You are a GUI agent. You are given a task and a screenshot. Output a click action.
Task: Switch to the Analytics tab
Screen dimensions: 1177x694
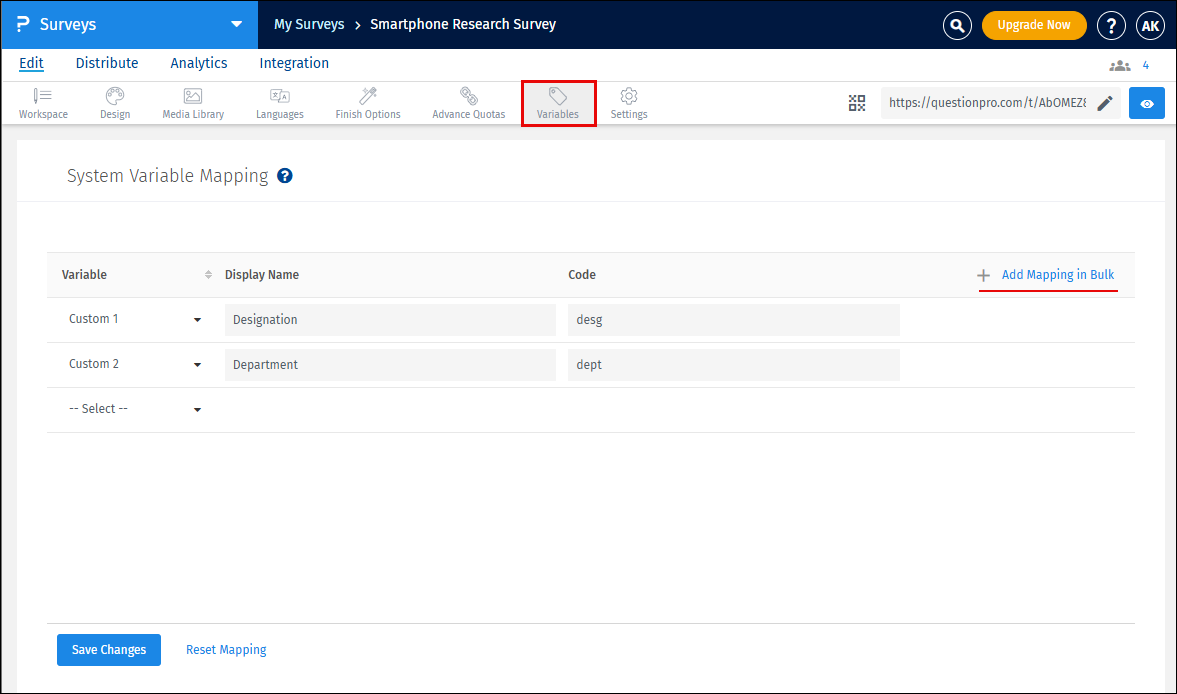(199, 63)
